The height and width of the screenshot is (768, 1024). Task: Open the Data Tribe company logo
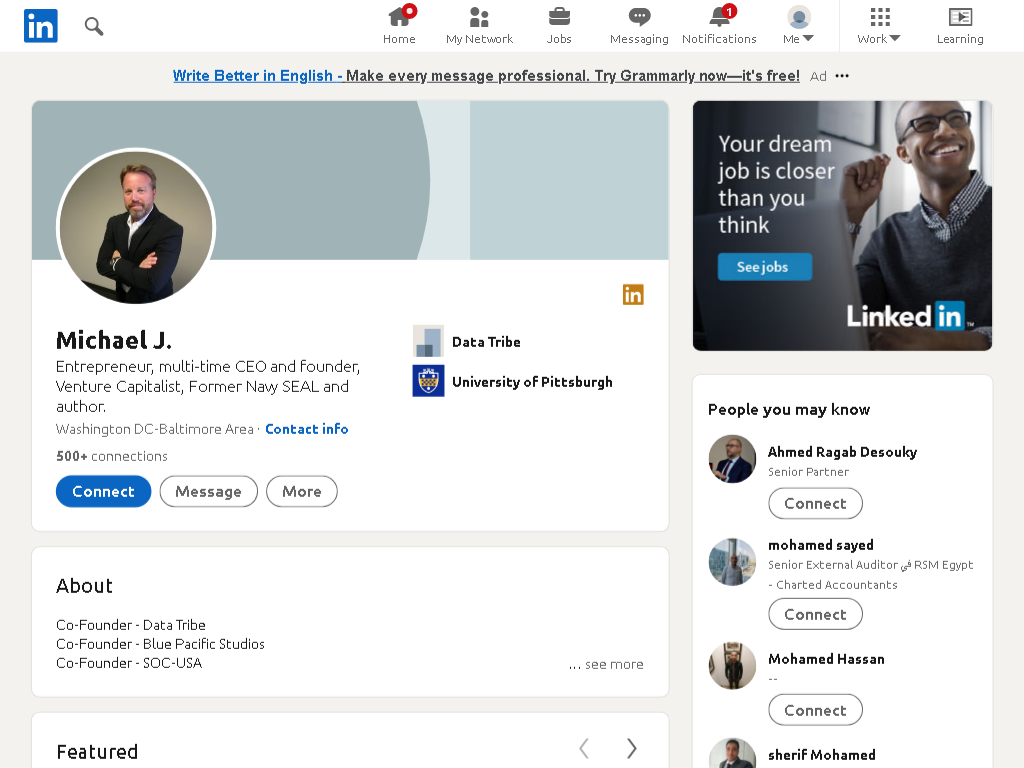428,342
